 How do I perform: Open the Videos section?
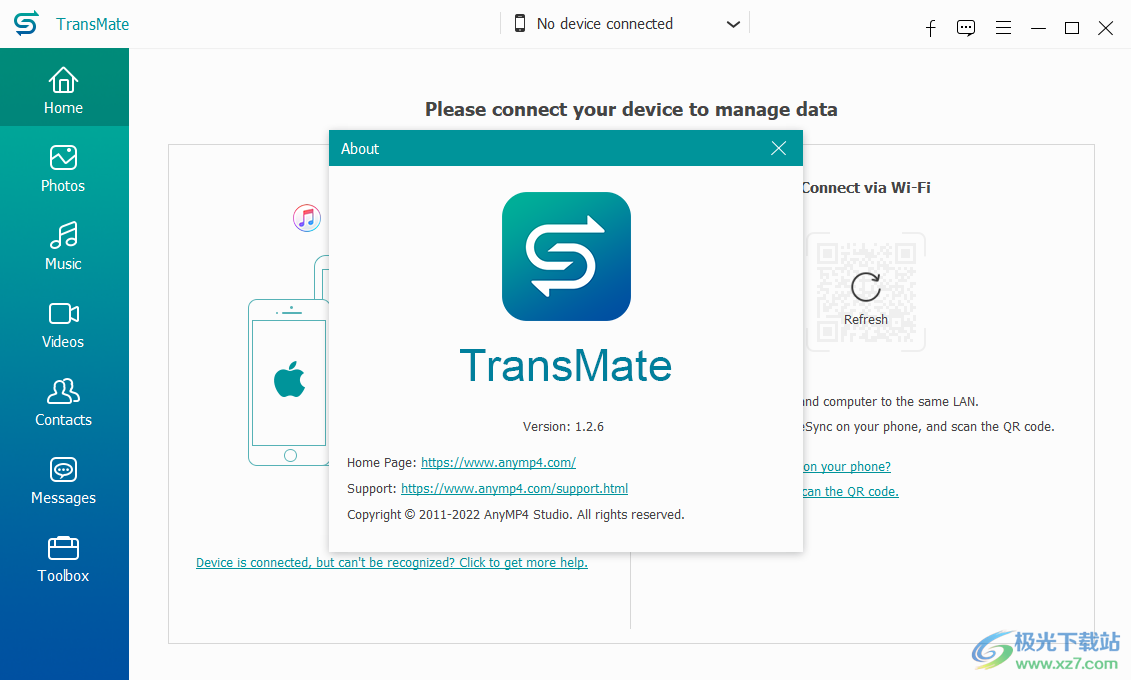tap(63, 324)
